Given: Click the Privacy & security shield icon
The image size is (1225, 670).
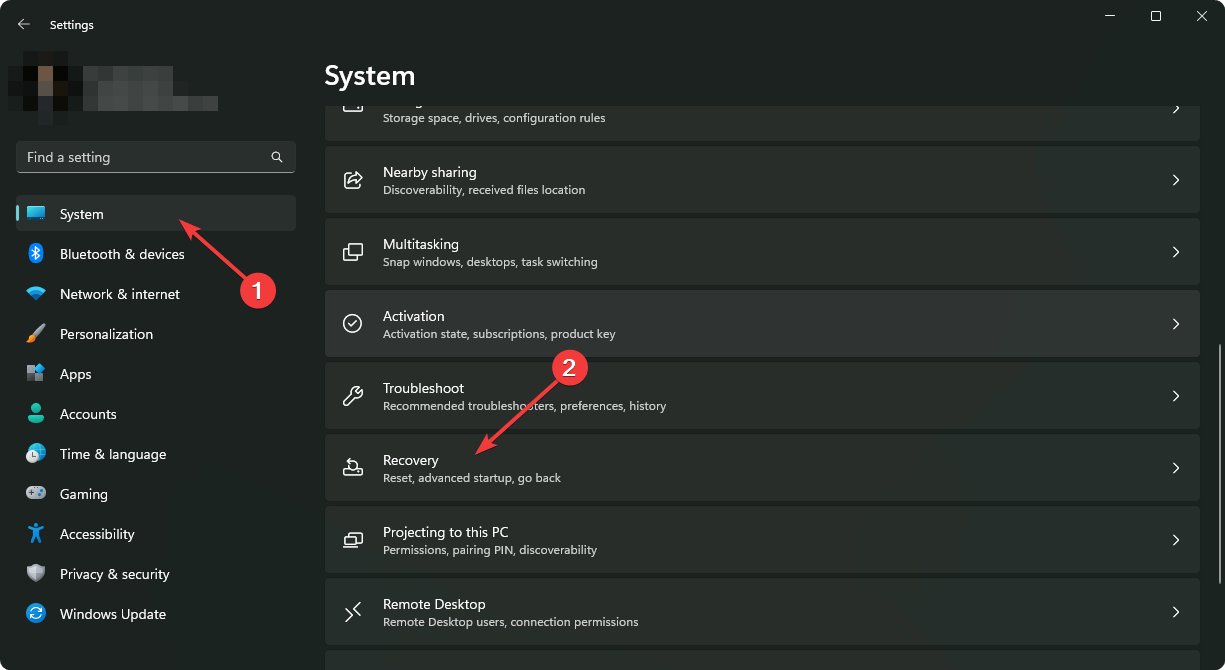Looking at the screenshot, I should coord(36,574).
